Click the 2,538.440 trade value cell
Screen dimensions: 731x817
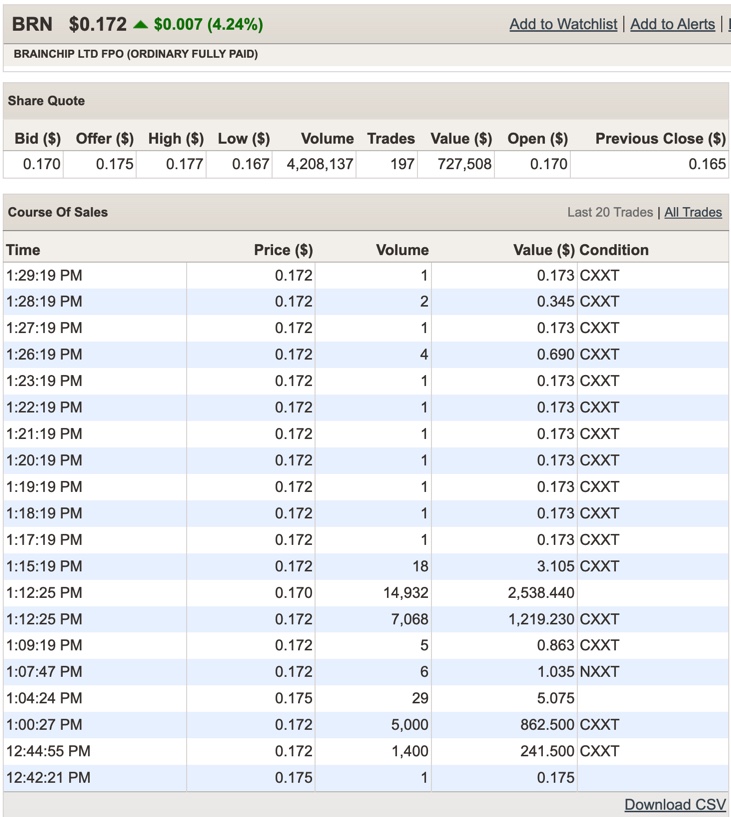[541, 592]
